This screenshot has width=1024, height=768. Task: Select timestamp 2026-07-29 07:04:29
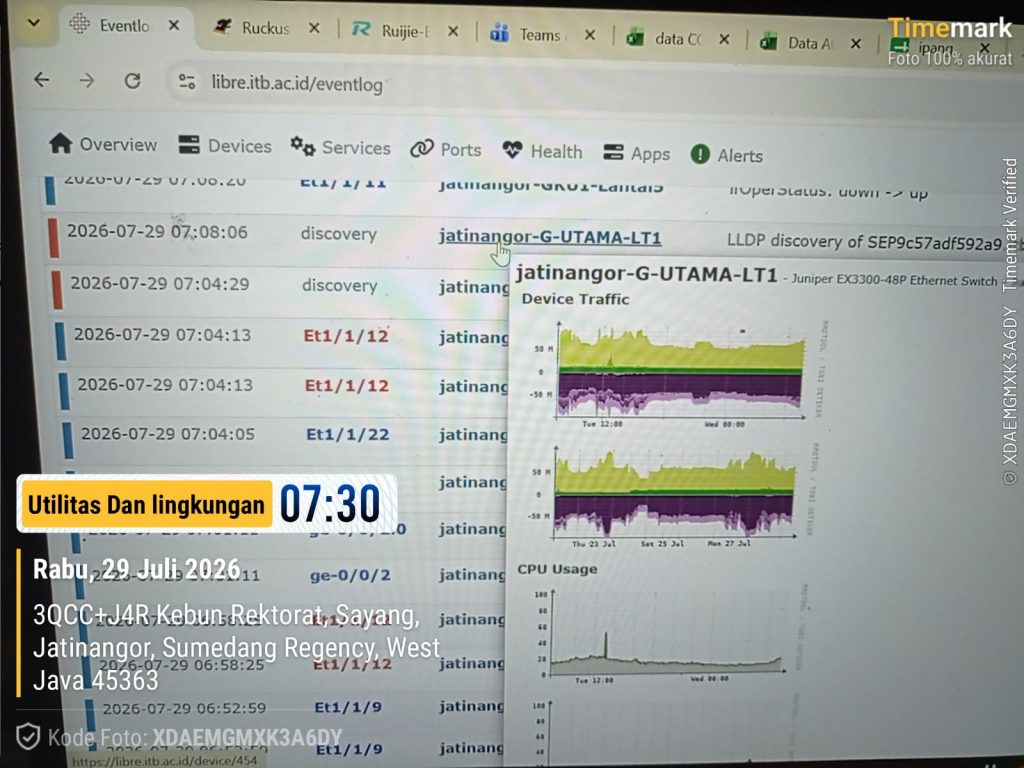(160, 283)
